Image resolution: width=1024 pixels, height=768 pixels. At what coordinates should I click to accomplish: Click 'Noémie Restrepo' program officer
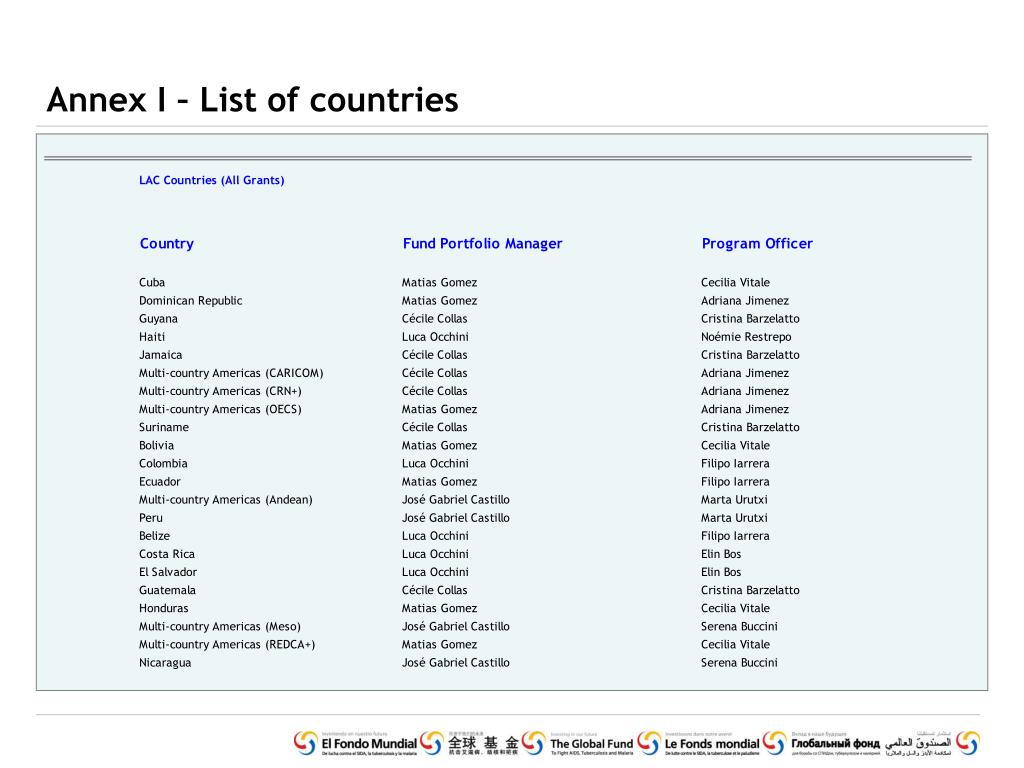click(x=746, y=337)
